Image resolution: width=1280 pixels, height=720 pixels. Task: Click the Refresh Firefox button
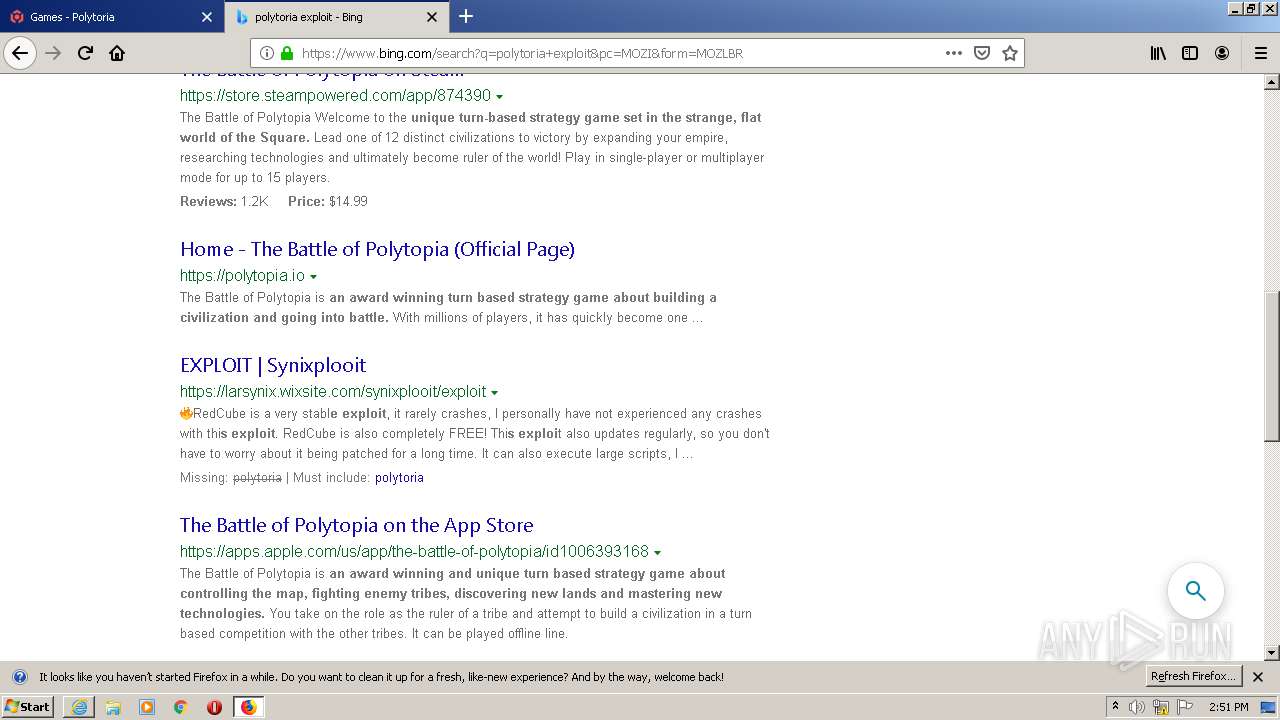pyautogui.click(x=1193, y=677)
